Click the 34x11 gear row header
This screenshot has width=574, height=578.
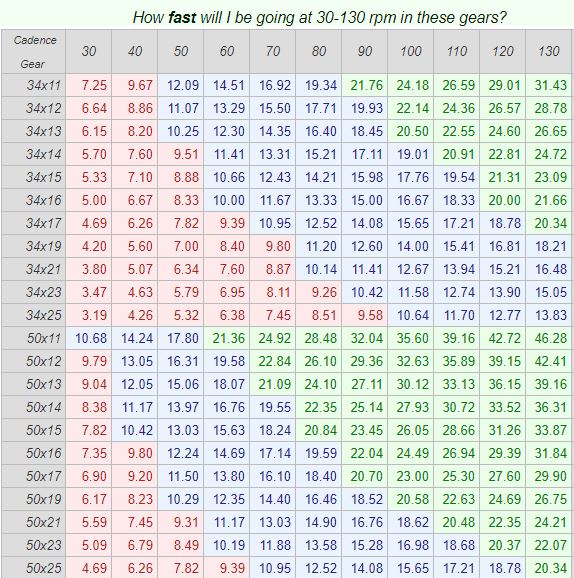tap(34, 85)
